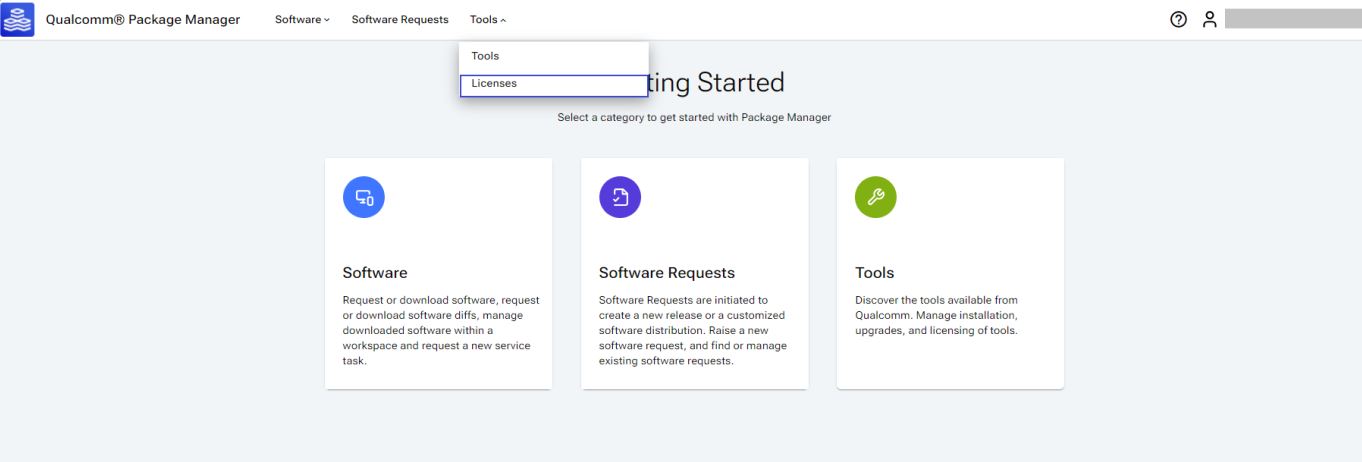Viewport: 1362px width, 462px height.
Task: Click the Software Requests card description
Action: click(x=693, y=330)
